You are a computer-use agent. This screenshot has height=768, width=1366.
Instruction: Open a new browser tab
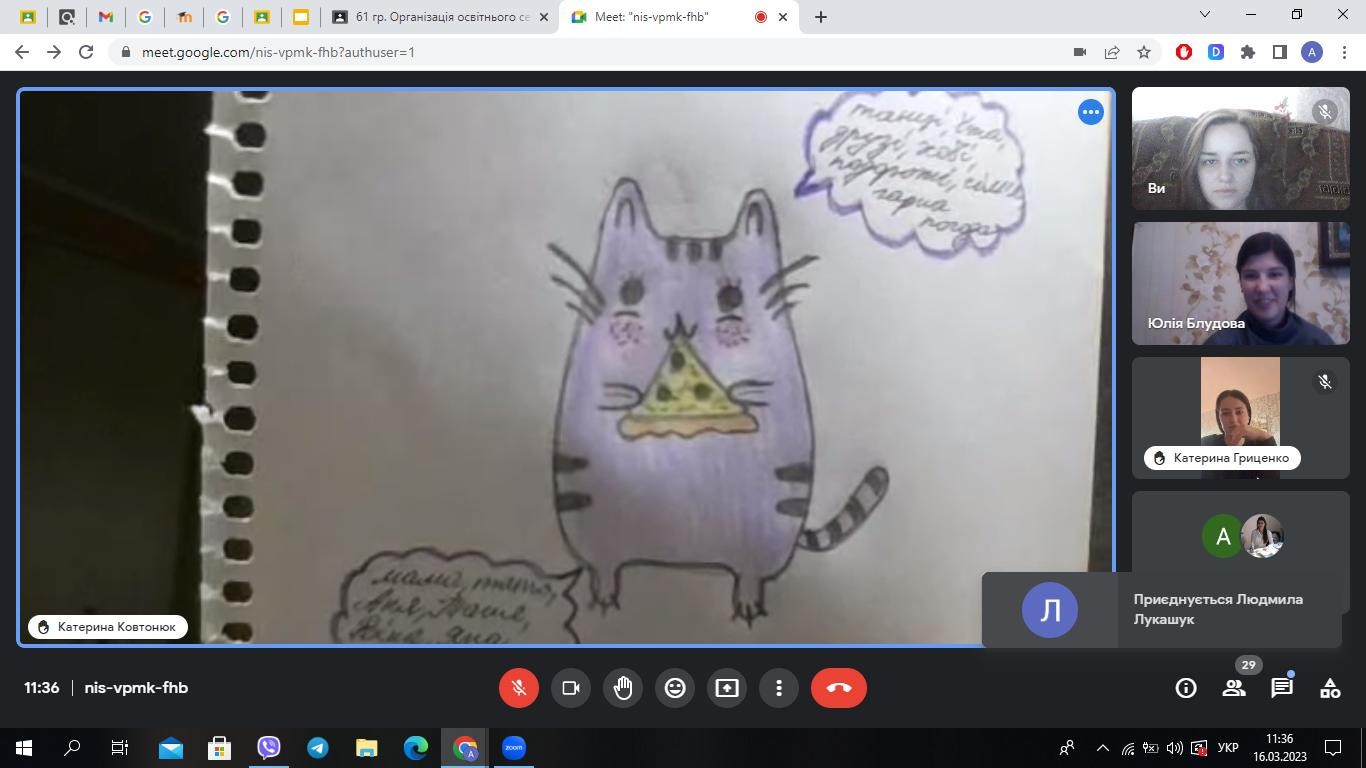click(x=821, y=17)
